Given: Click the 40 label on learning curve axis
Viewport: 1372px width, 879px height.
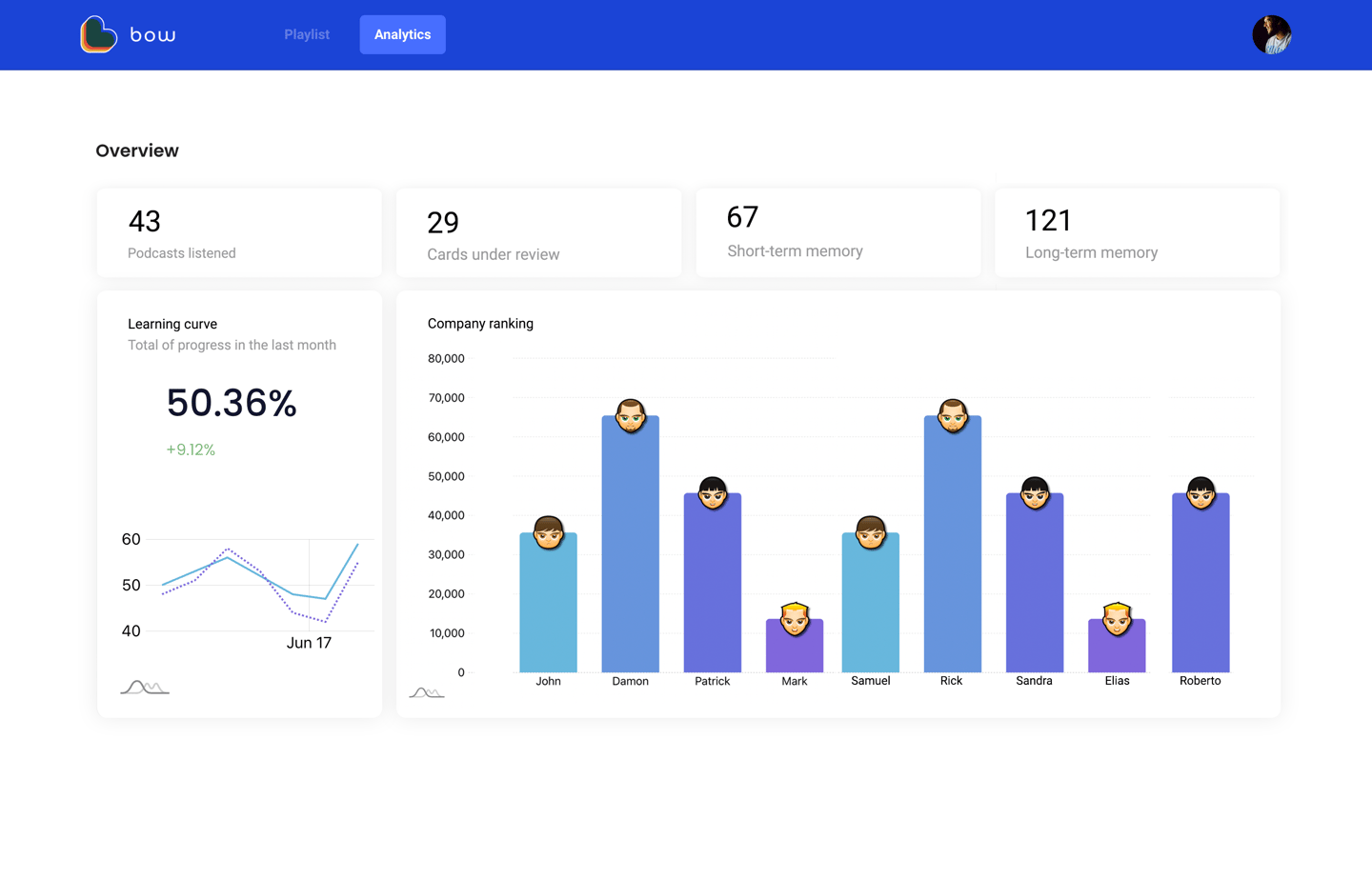Looking at the screenshot, I should [131, 630].
